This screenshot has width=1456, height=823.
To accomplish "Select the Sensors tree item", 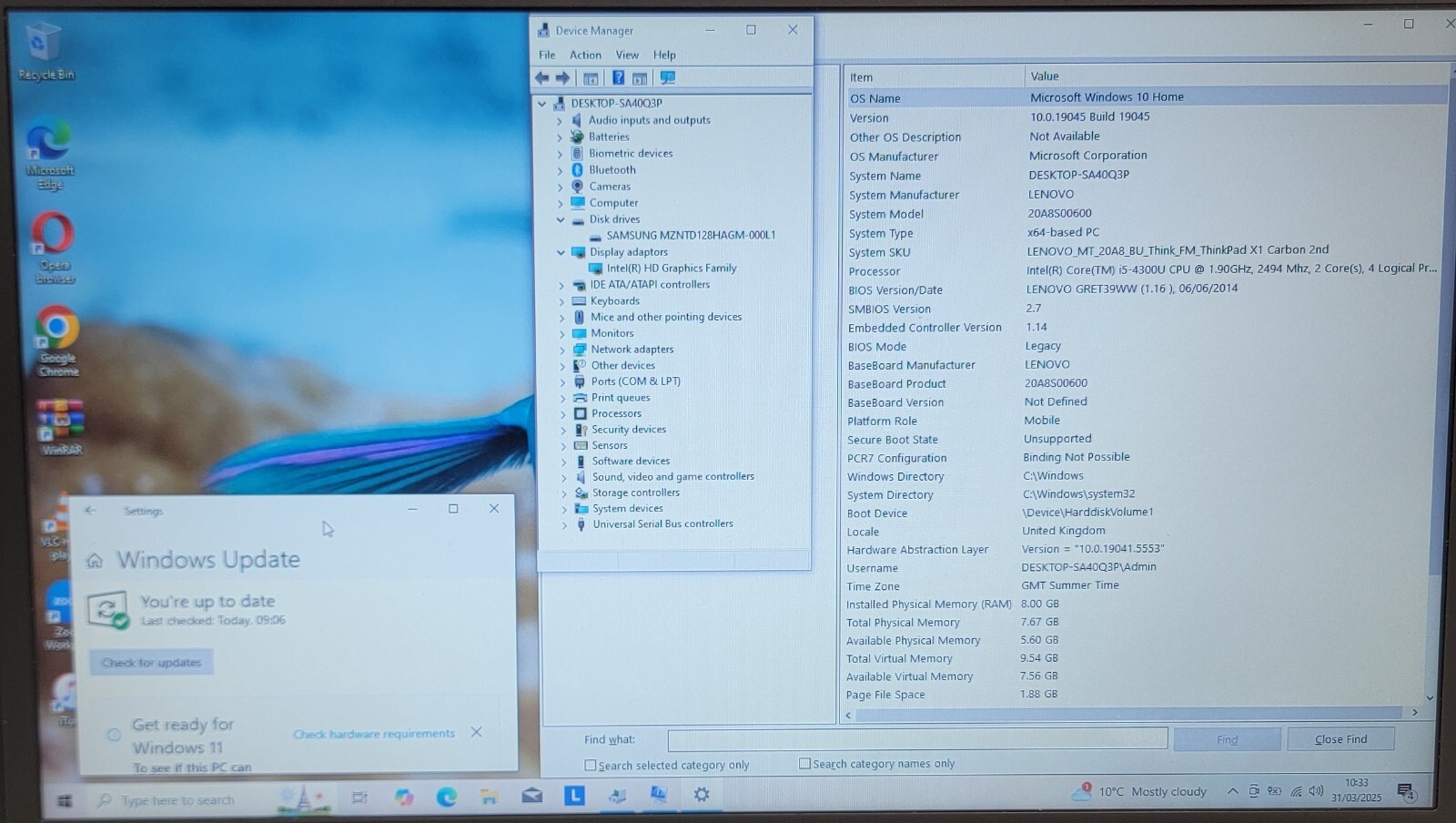I will pyautogui.click(x=610, y=446).
